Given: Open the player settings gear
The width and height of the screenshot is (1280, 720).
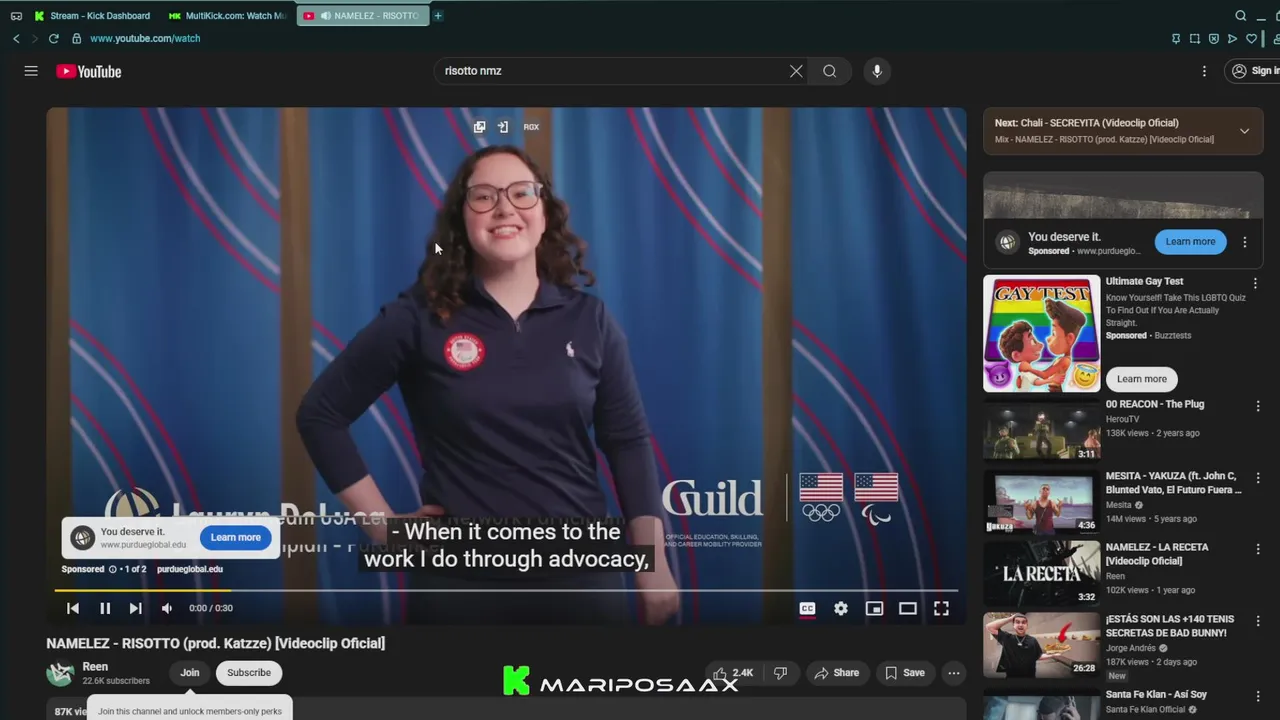Looking at the screenshot, I should (841, 608).
